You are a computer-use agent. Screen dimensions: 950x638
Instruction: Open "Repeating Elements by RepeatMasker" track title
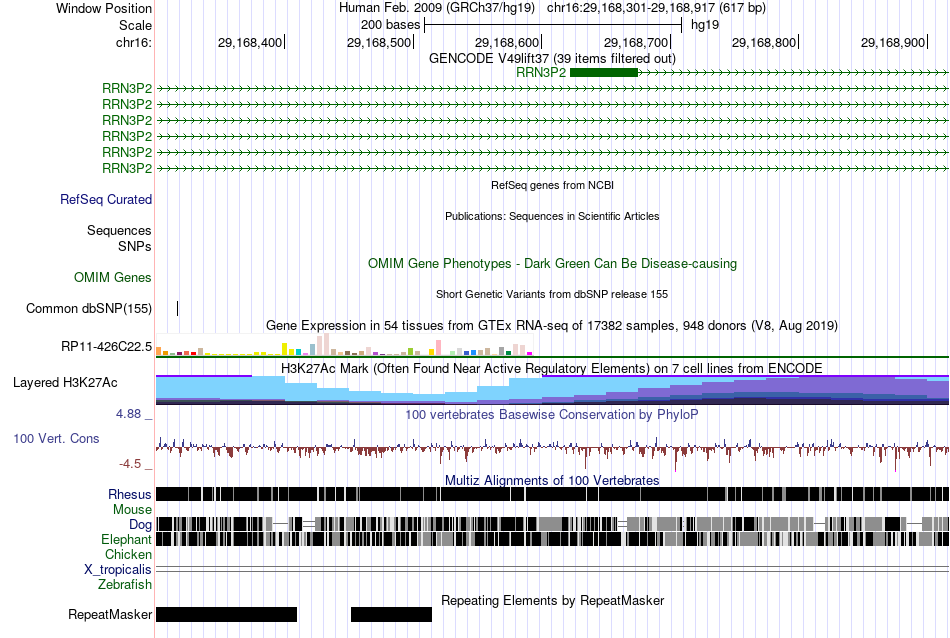(x=552, y=600)
